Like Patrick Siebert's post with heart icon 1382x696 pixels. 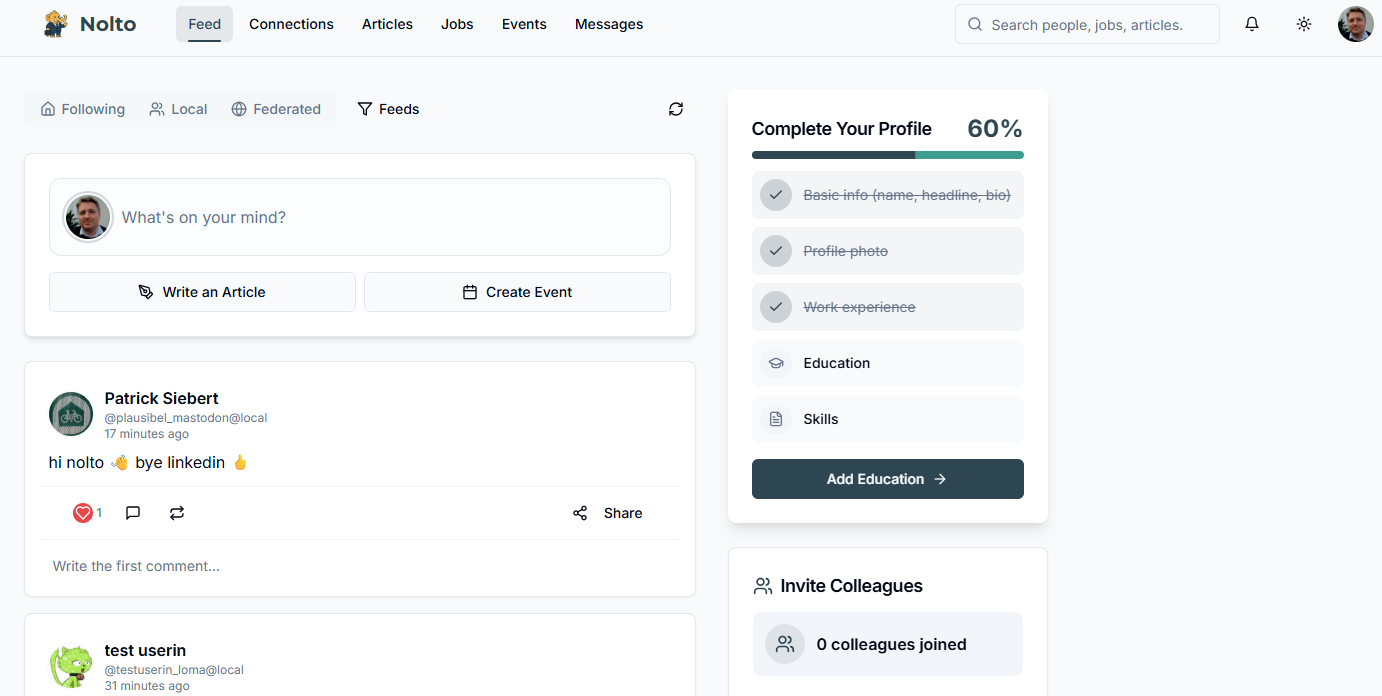click(83, 513)
